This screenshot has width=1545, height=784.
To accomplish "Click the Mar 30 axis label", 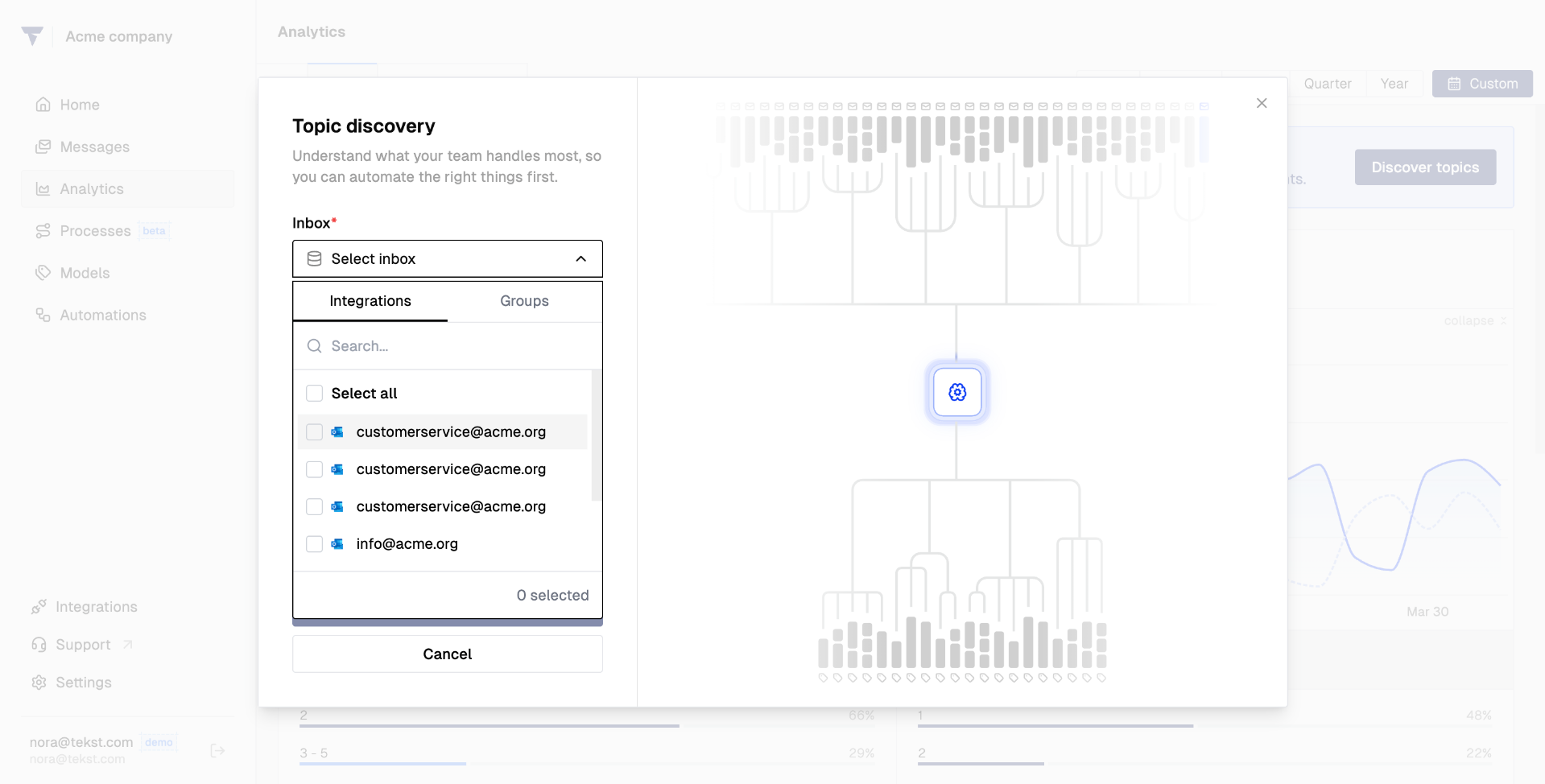I will (x=1427, y=612).
